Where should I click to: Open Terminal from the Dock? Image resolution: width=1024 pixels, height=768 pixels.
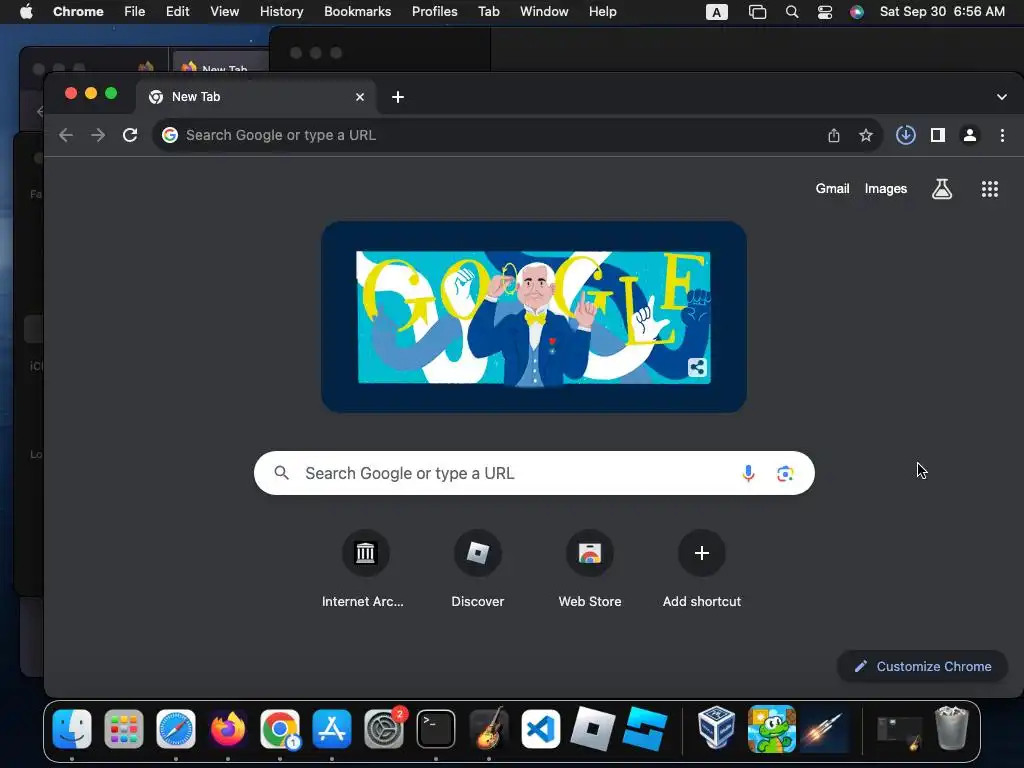click(x=436, y=728)
